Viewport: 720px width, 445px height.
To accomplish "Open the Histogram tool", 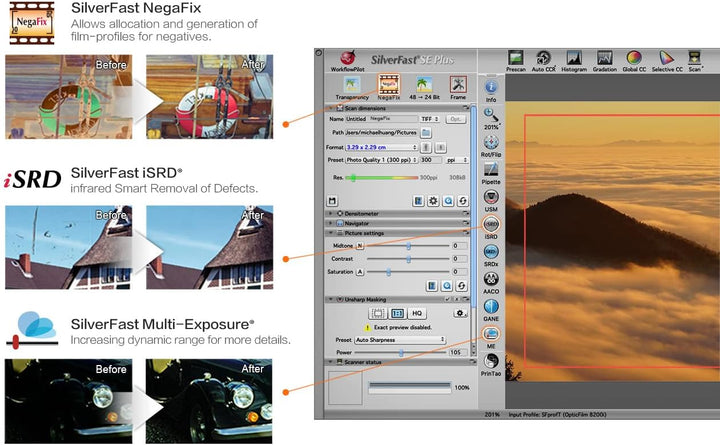I will click(x=572, y=60).
